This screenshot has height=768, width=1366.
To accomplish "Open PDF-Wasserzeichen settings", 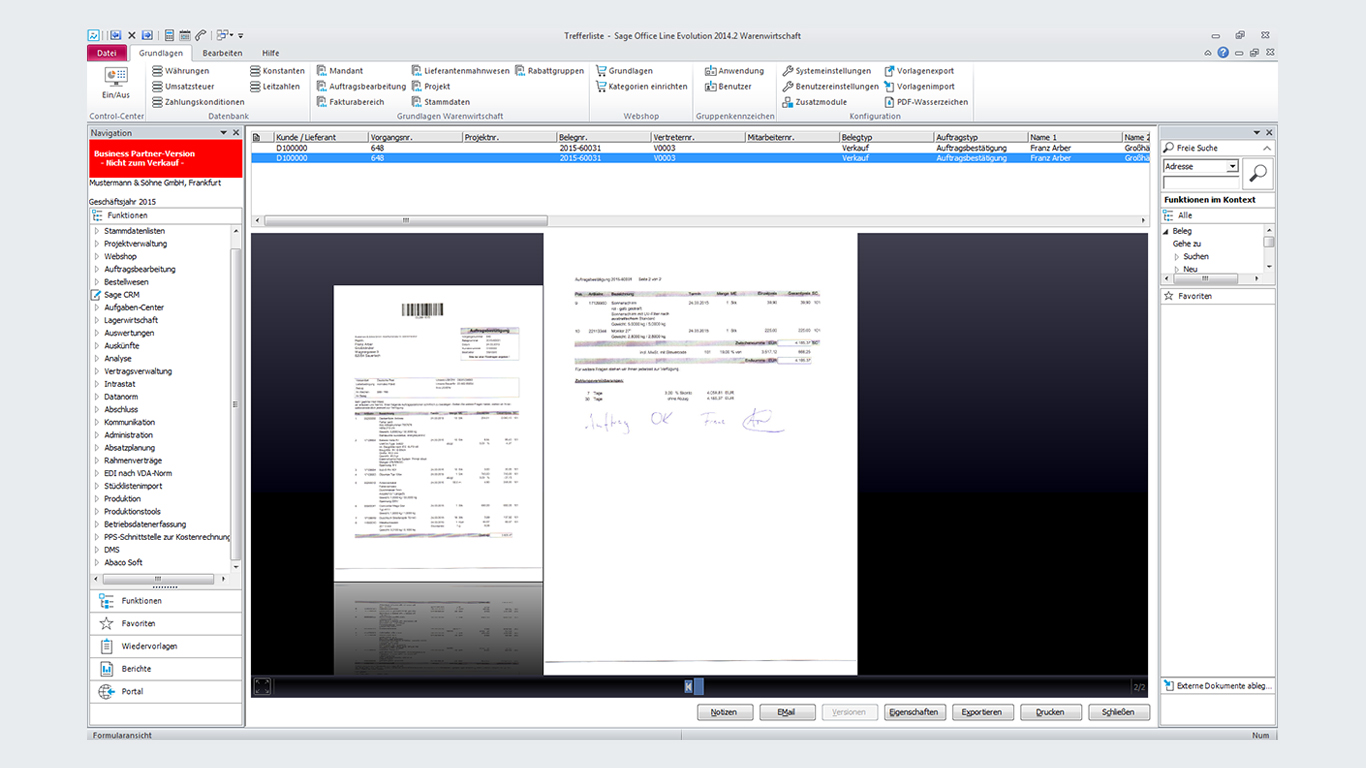I will (925, 102).
